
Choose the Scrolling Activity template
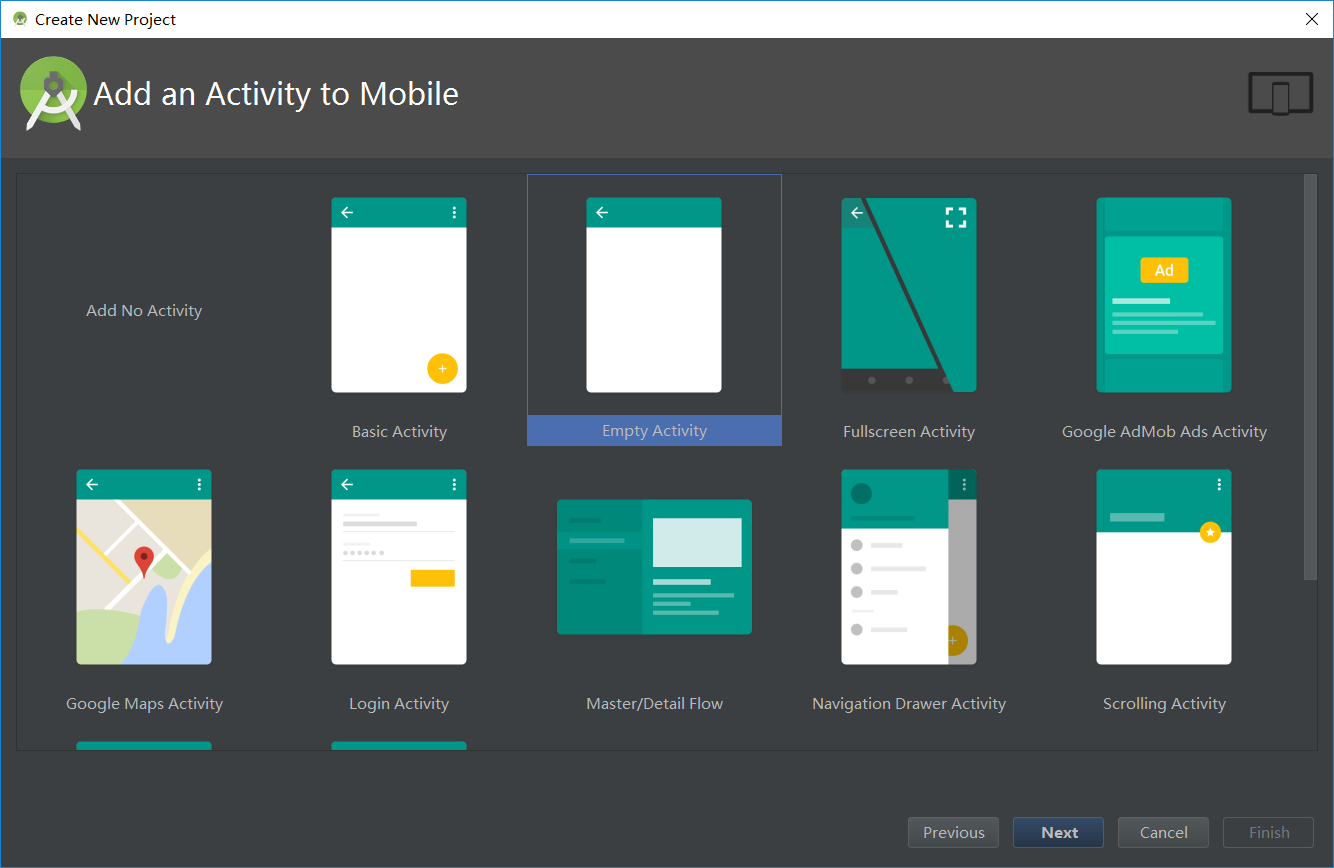pos(1163,567)
